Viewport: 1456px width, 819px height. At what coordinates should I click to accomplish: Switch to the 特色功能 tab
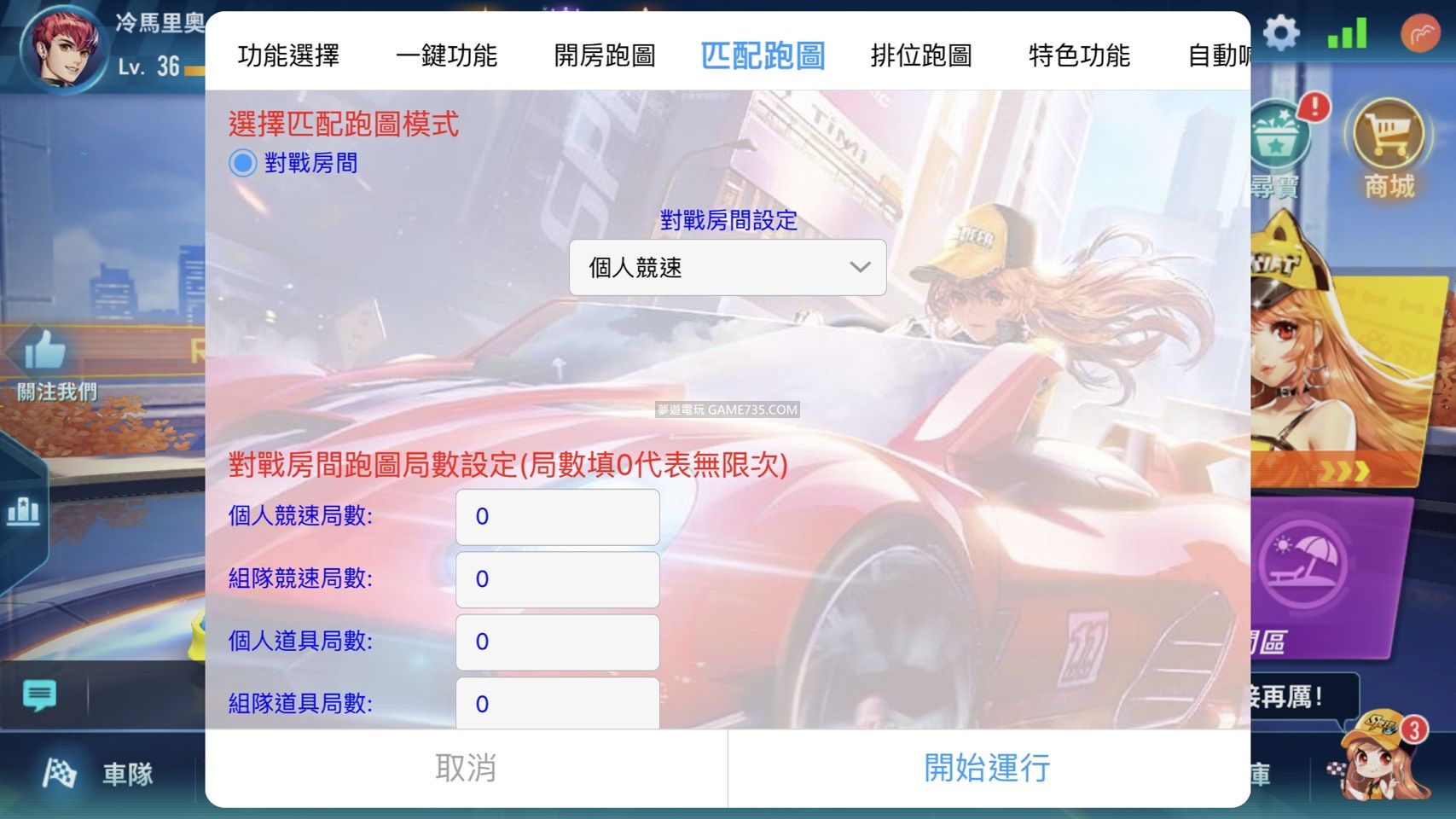[1081, 55]
